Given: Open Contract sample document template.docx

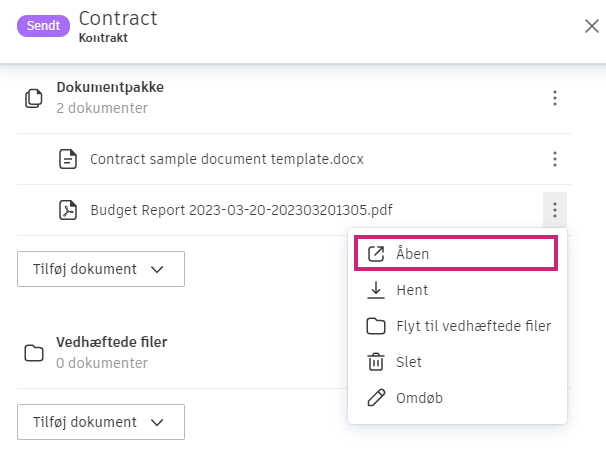Looking at the screenshot, I should (x=226, y=159).
